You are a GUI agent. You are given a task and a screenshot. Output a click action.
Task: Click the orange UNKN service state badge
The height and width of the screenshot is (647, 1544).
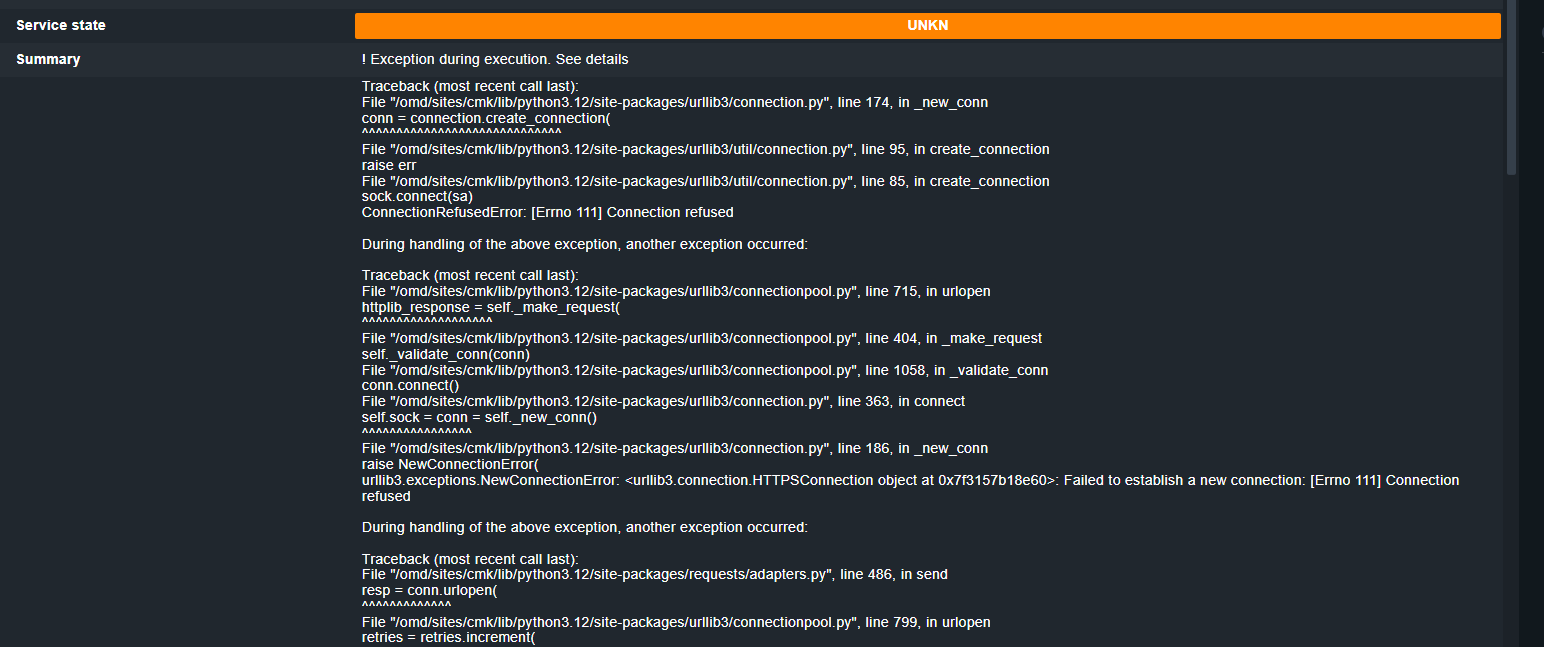(x=927, y=26)
